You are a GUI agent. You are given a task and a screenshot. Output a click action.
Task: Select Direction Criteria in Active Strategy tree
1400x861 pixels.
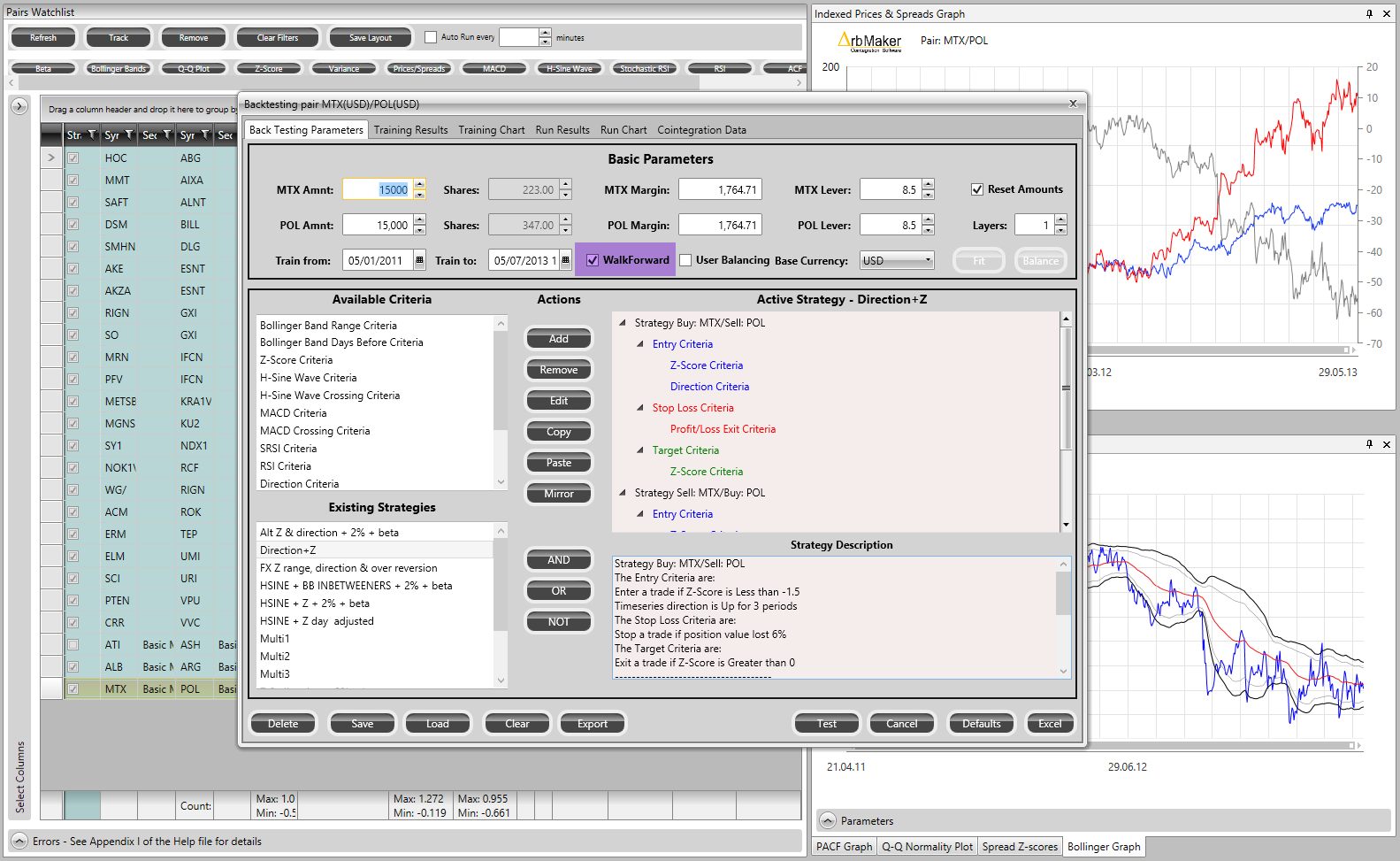pos(709,387)
